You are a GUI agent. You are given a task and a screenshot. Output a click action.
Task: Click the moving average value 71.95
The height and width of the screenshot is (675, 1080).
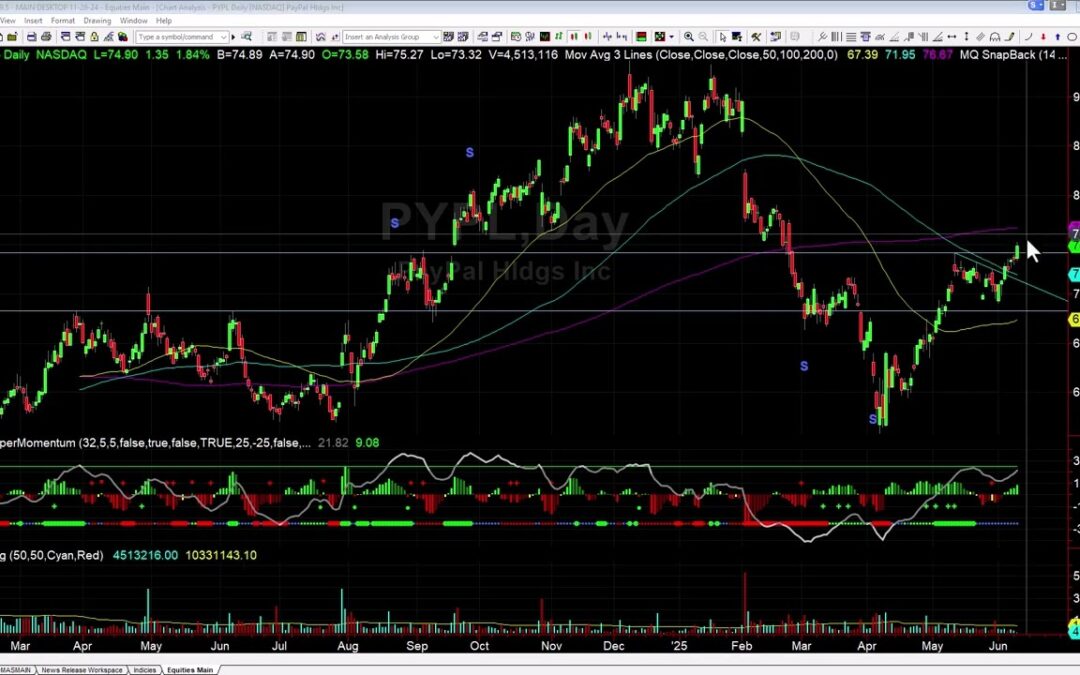(900, 54)
